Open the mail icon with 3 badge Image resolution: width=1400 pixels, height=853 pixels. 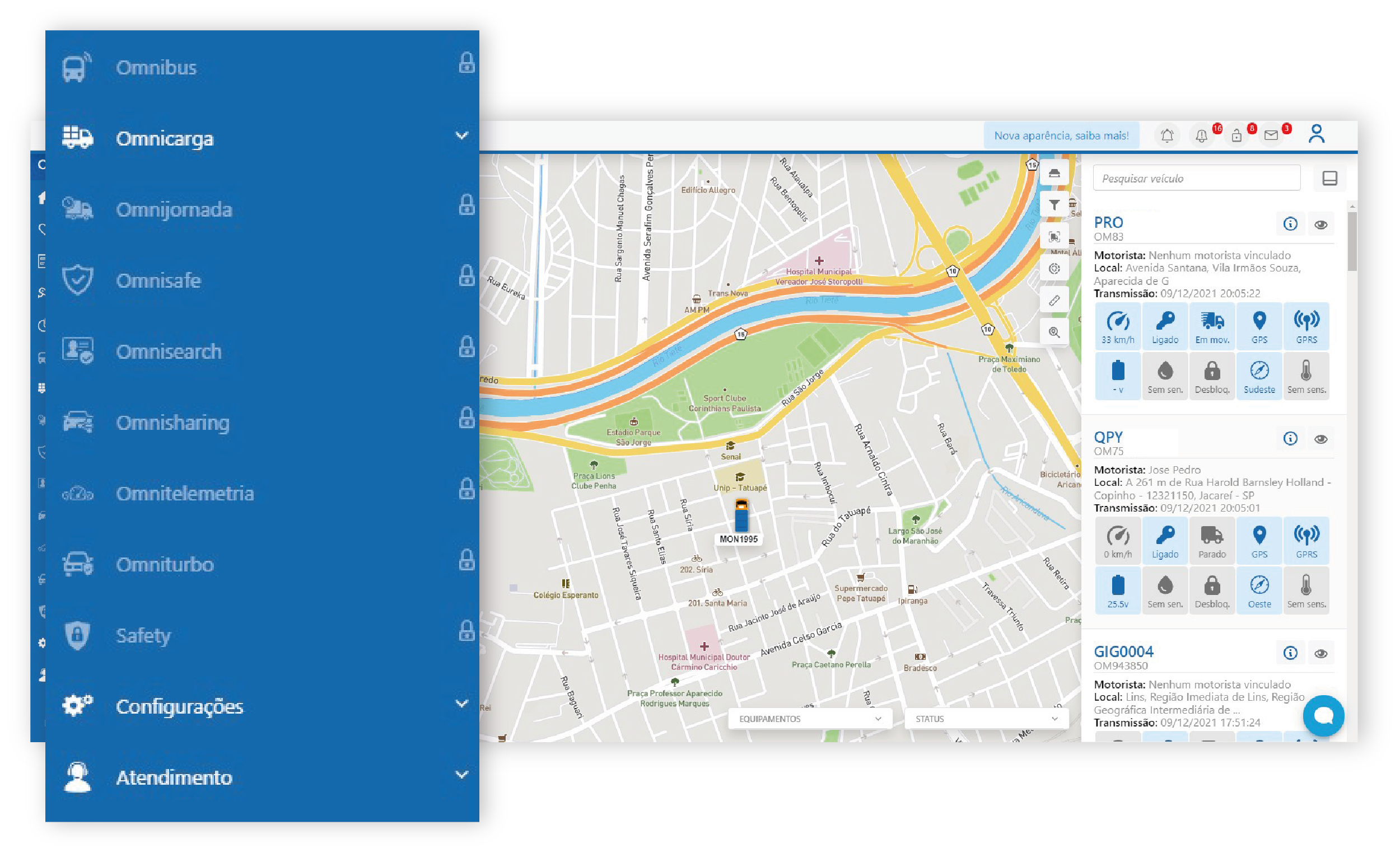tap(1271, 136)
